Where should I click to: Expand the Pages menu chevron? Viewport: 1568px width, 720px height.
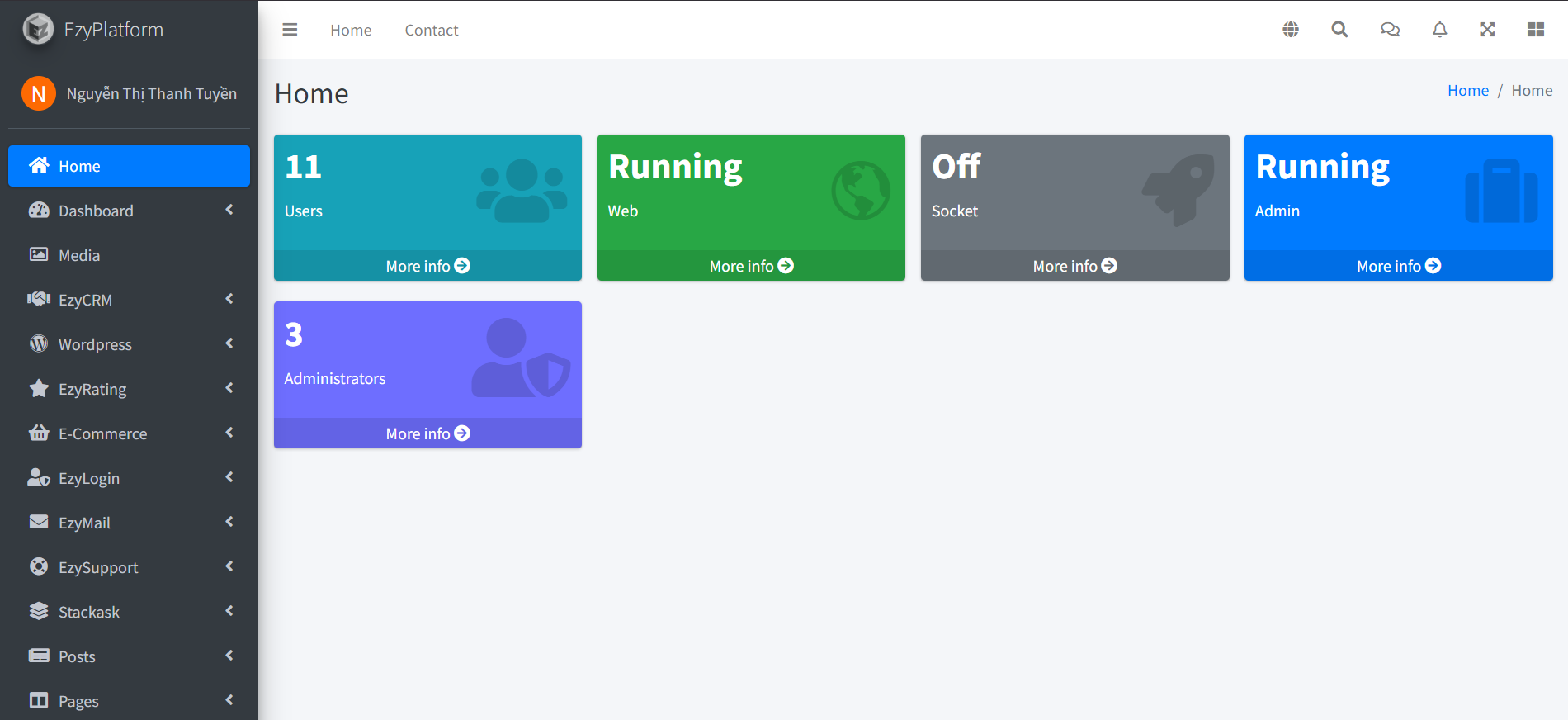click(229, 700)
